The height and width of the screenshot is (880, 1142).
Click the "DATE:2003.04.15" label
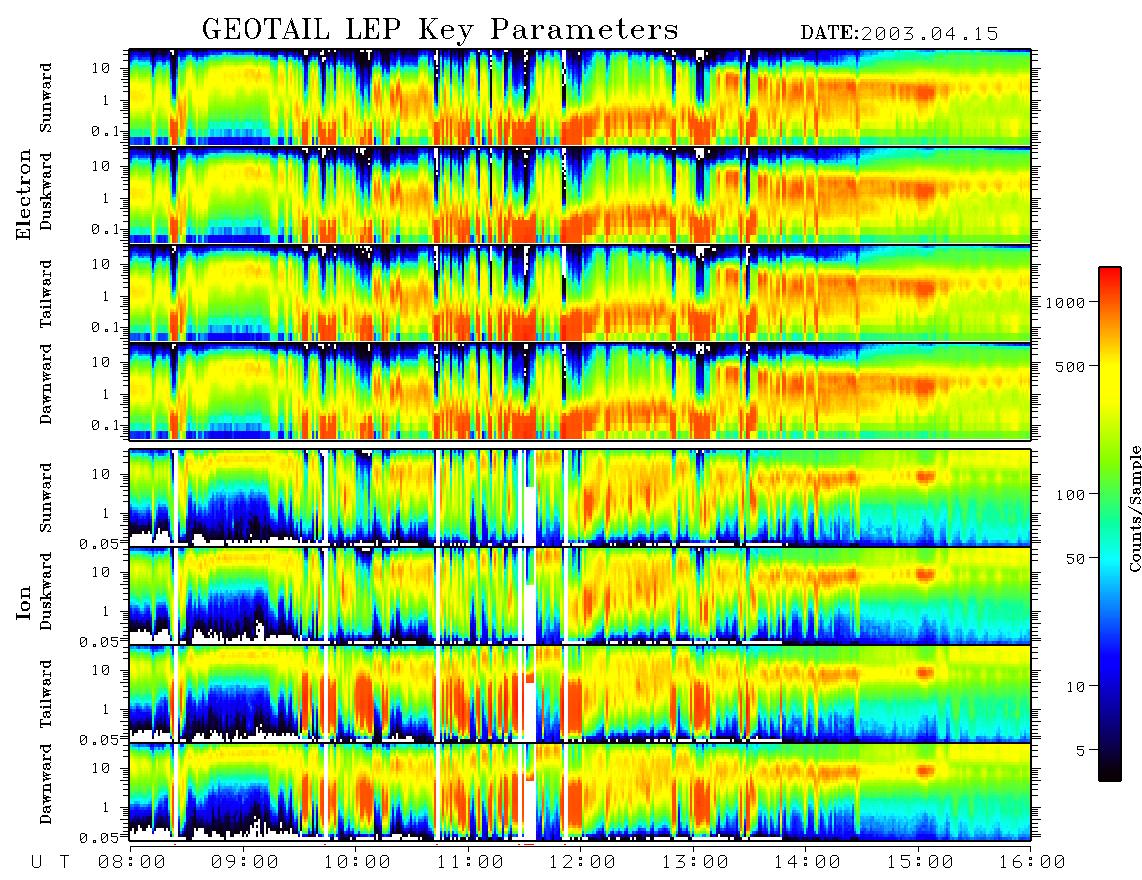click(899, 34)
